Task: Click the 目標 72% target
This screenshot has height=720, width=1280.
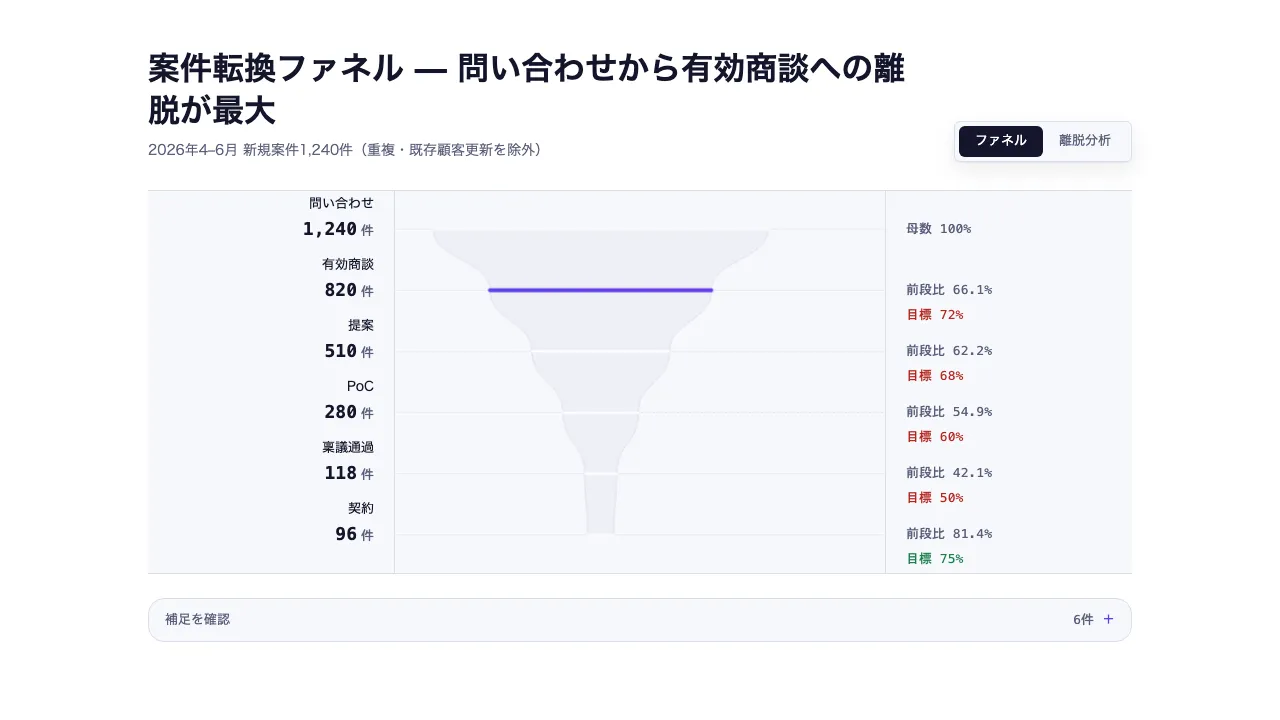Action: coord(935,314)
